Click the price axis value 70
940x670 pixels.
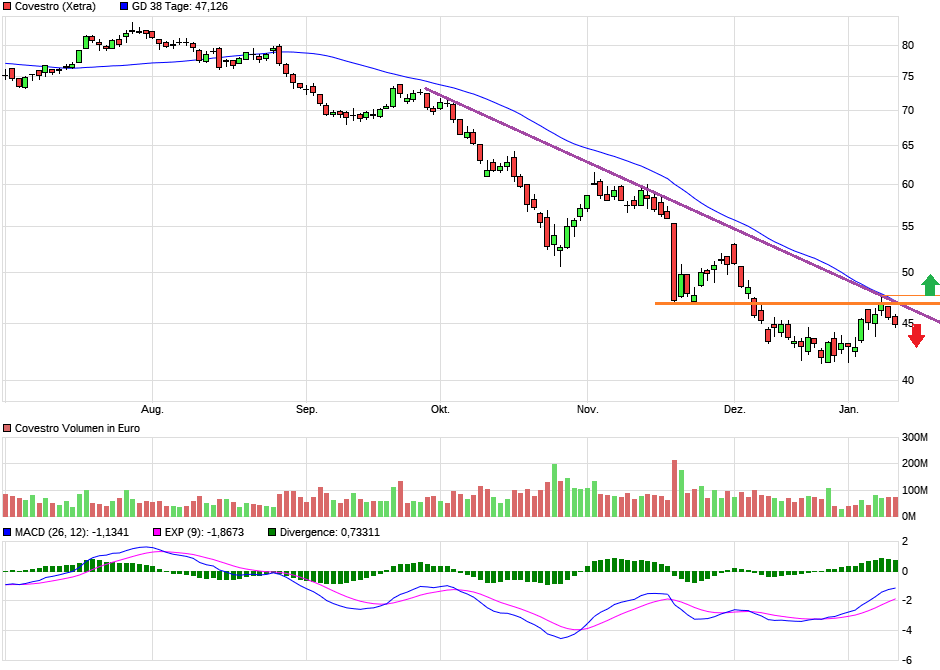pos(908,110)
